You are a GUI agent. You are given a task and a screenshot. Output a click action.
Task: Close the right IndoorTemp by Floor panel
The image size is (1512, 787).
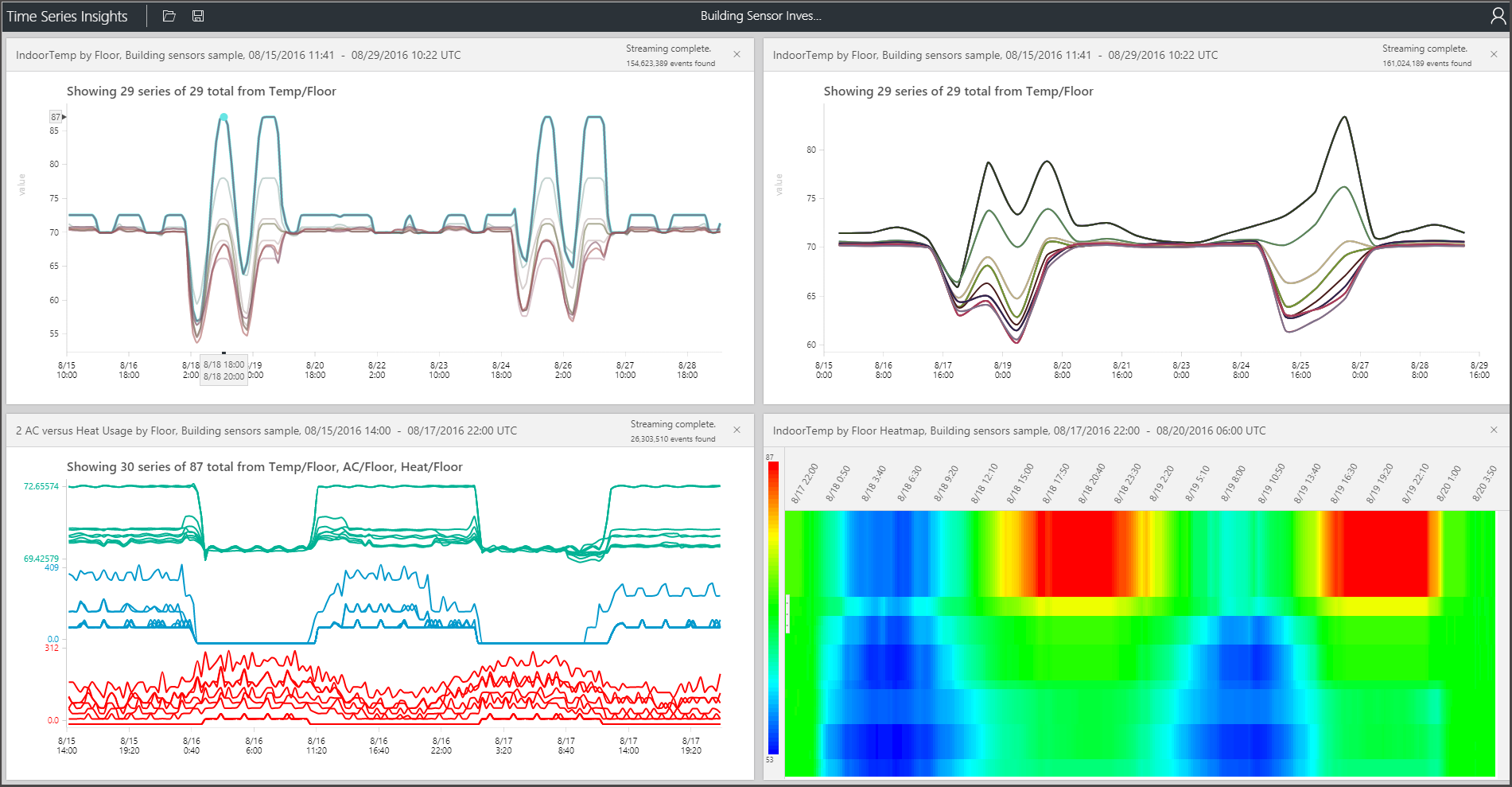click(1494, 54)
